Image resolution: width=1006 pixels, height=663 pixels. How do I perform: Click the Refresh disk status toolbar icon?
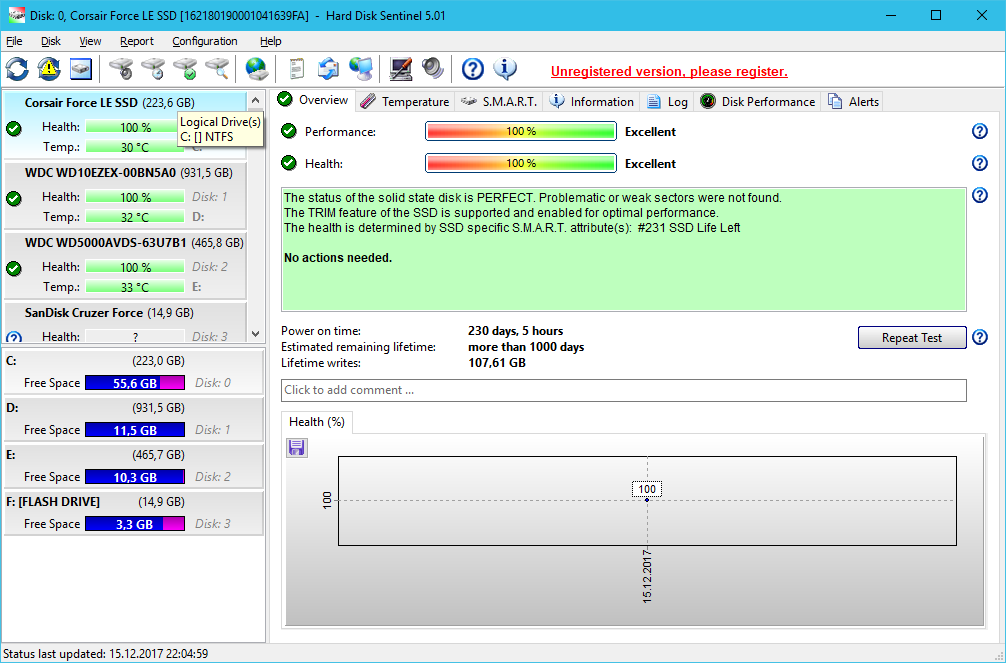click(18, 69)
